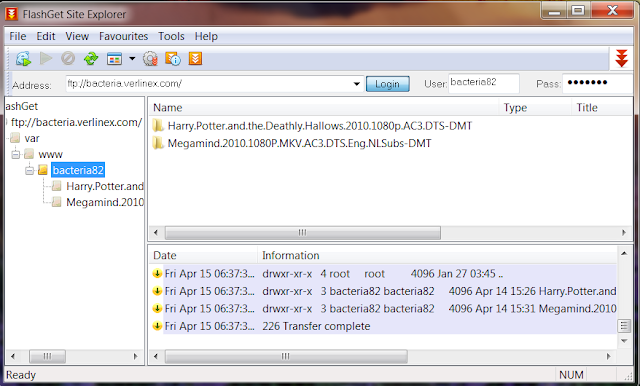Click the NUM indicator in the status bar
This screenshot has height=386, width=640.
571,375
